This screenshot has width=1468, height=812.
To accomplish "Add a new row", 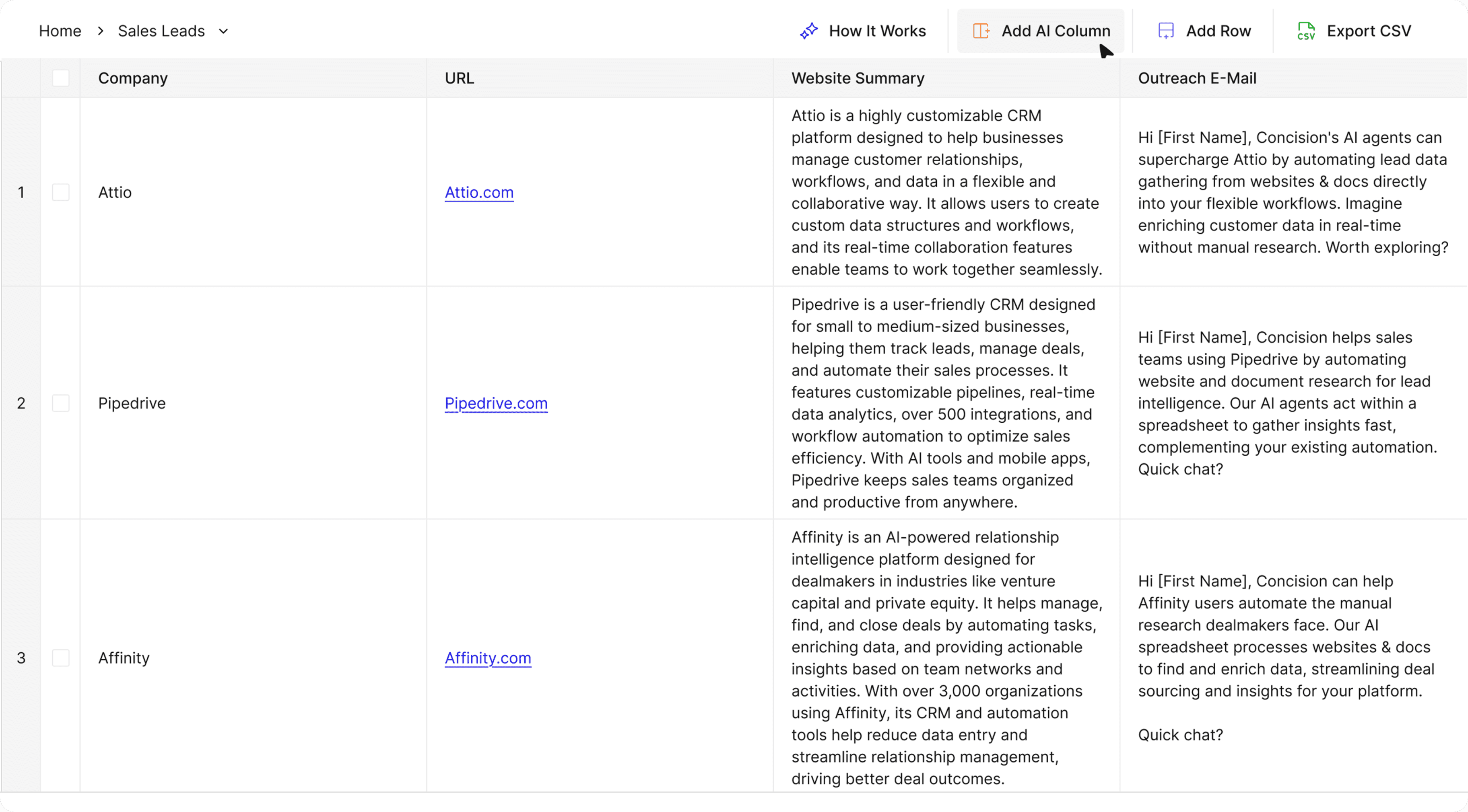I will [1204, 31].
